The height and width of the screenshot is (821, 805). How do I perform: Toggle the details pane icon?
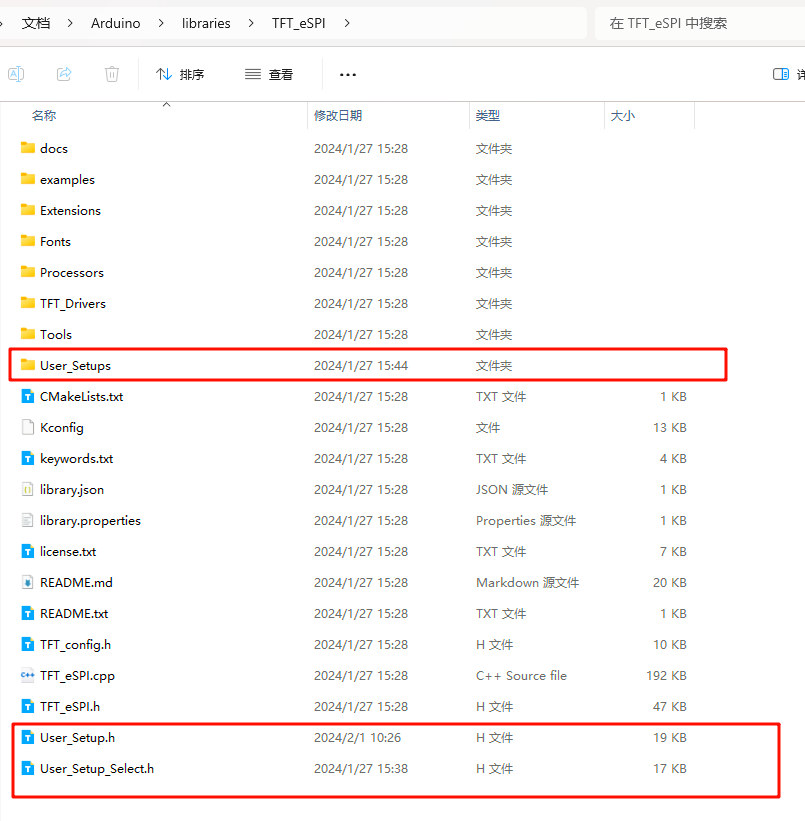780,74
